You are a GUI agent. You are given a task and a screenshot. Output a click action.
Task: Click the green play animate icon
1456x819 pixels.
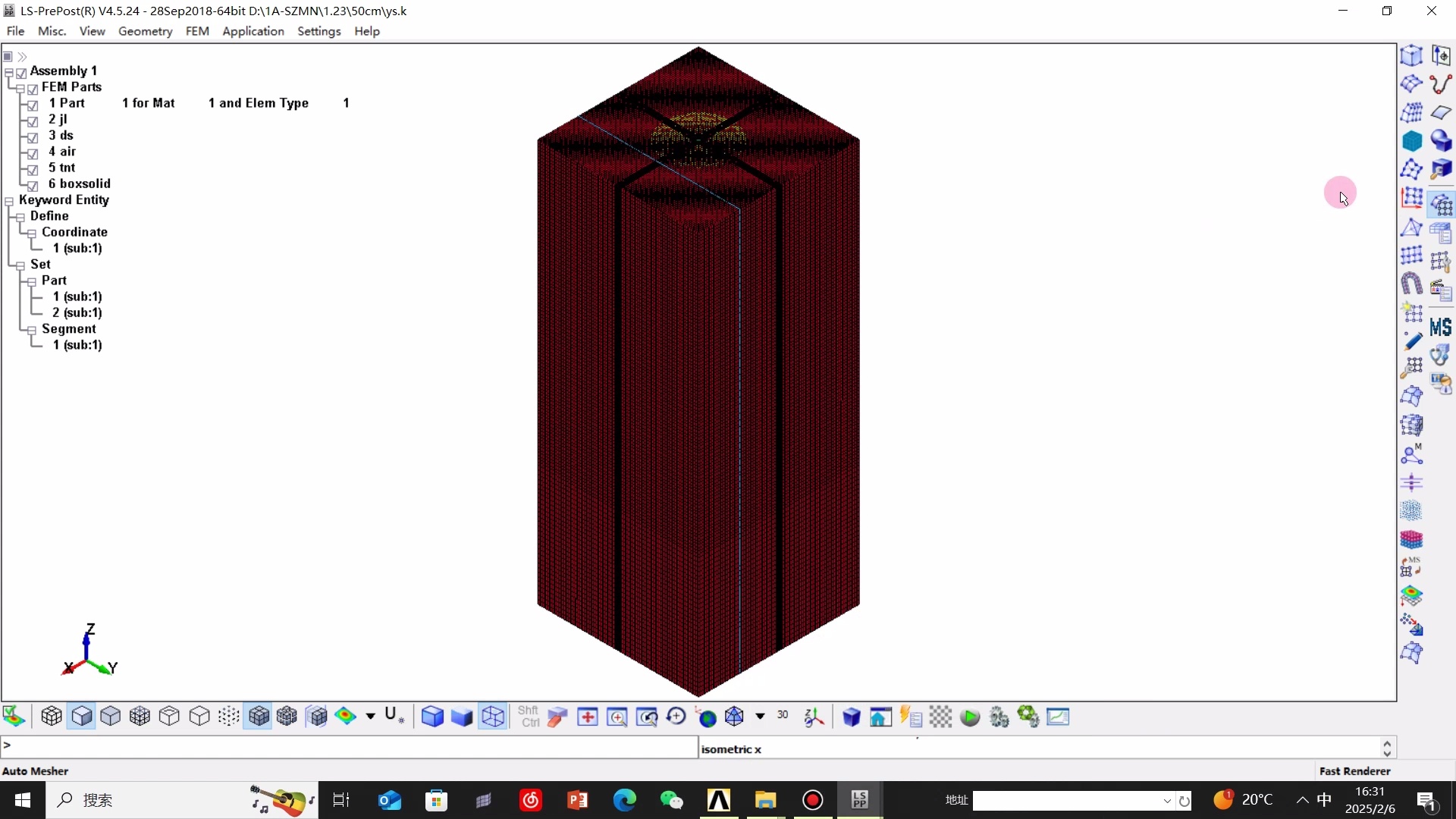point(970,717)
